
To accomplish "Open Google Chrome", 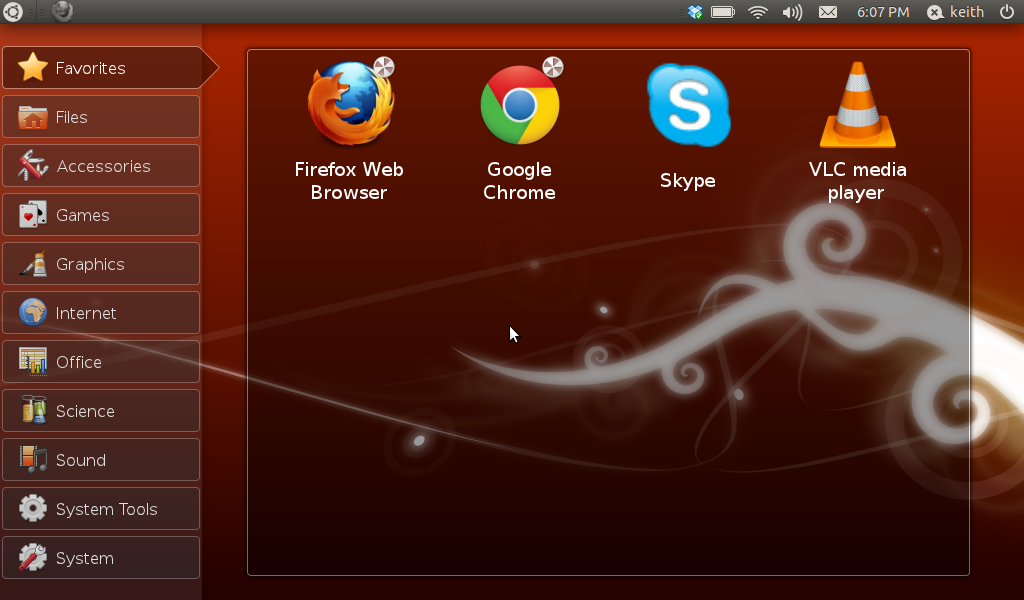I will click(518, 102).
